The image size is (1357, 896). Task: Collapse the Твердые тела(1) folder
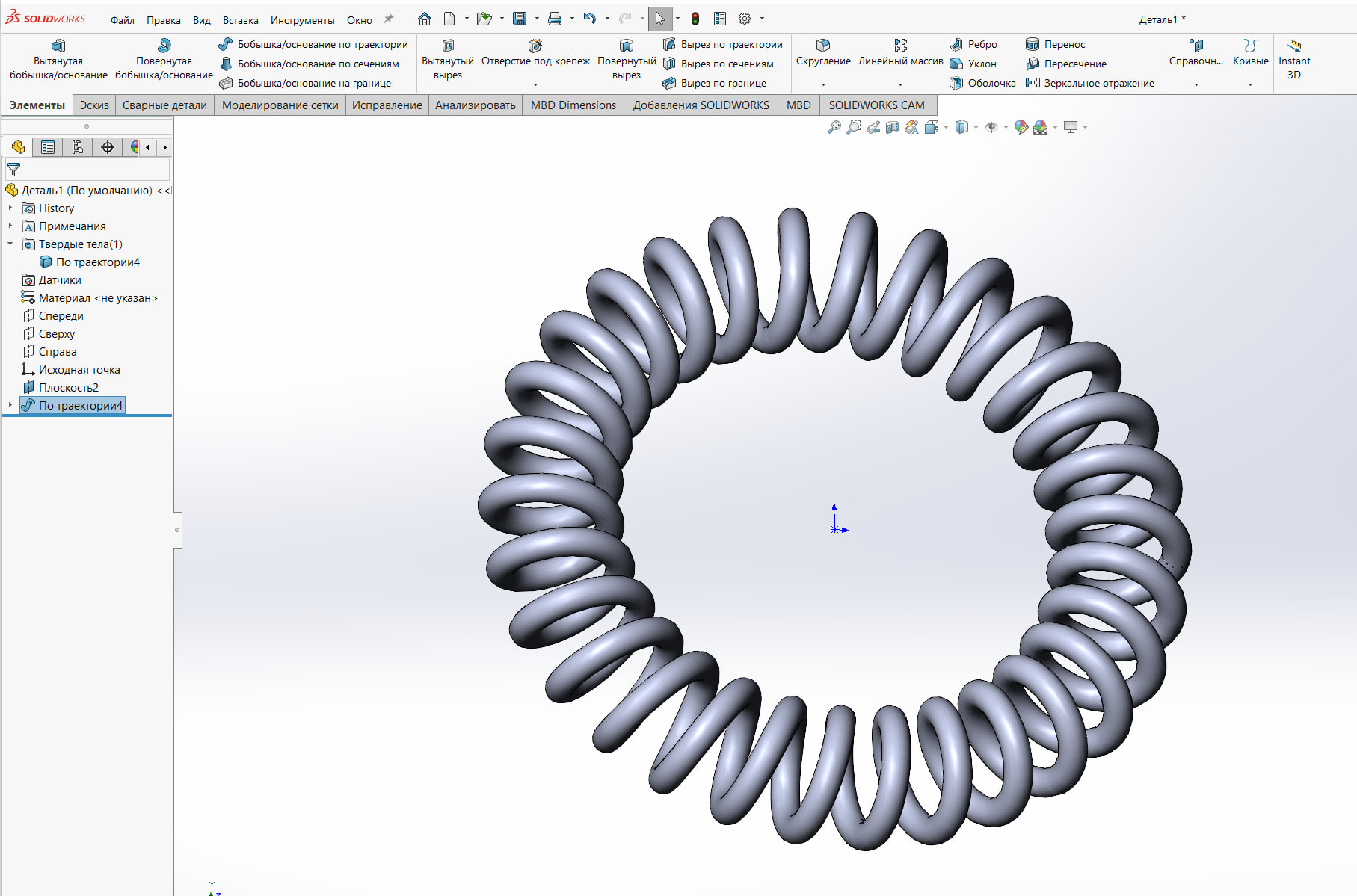(x=10, y=244)
